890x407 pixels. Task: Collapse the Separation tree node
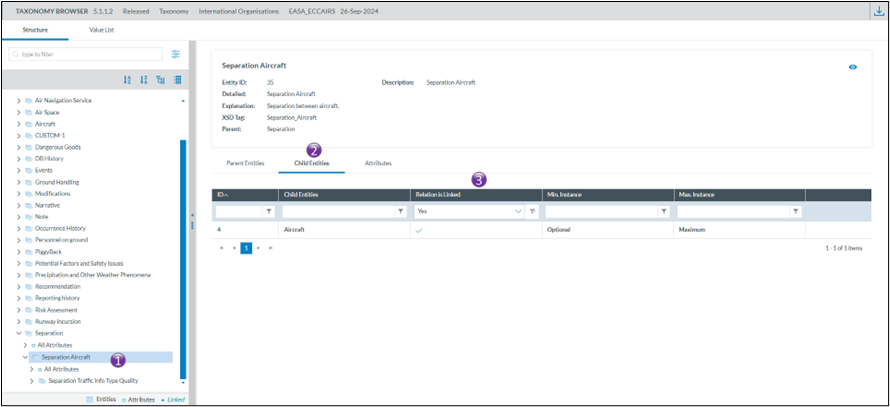pos(18,333)
